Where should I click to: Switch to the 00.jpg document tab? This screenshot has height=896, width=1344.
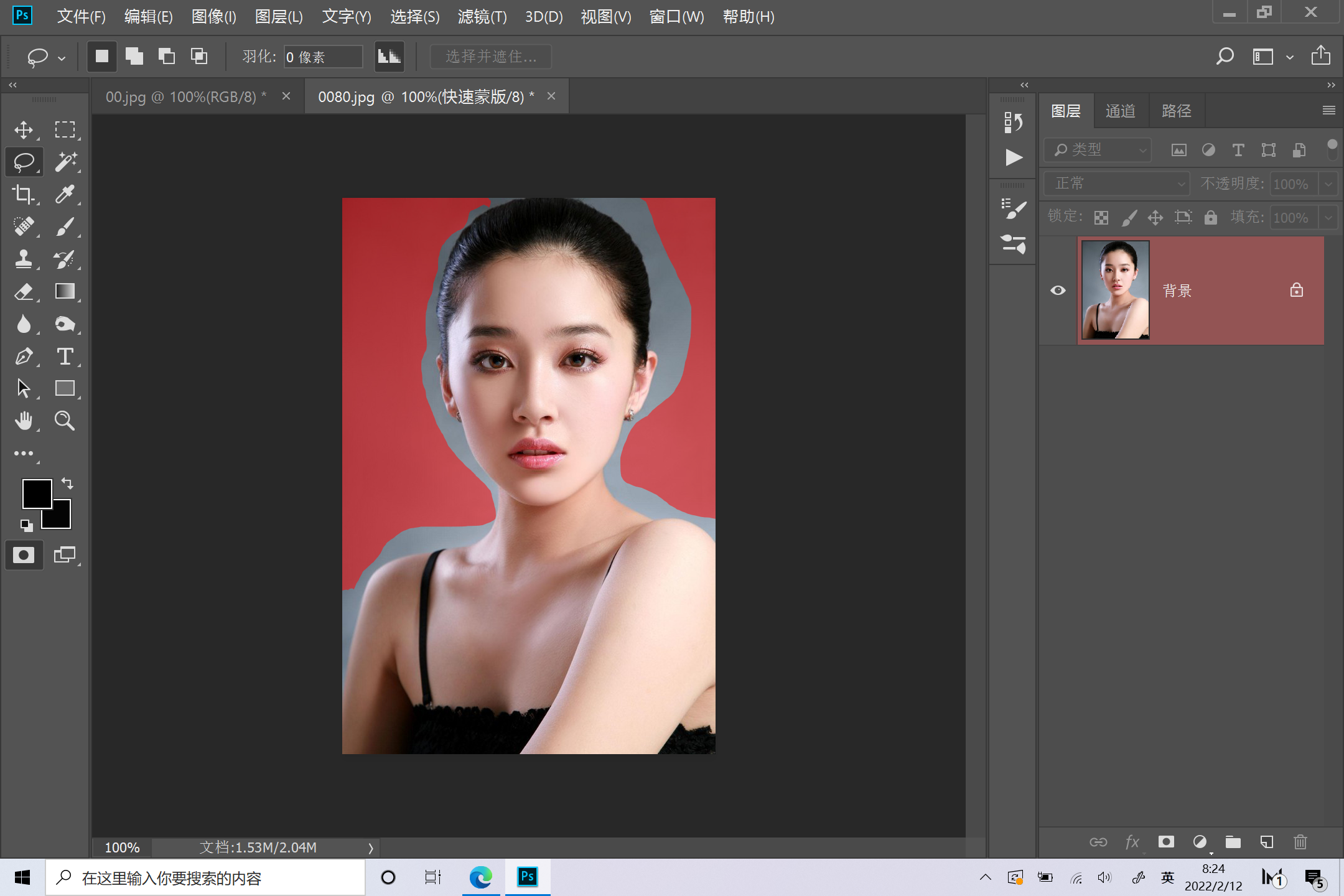click(x=185, y=97)
